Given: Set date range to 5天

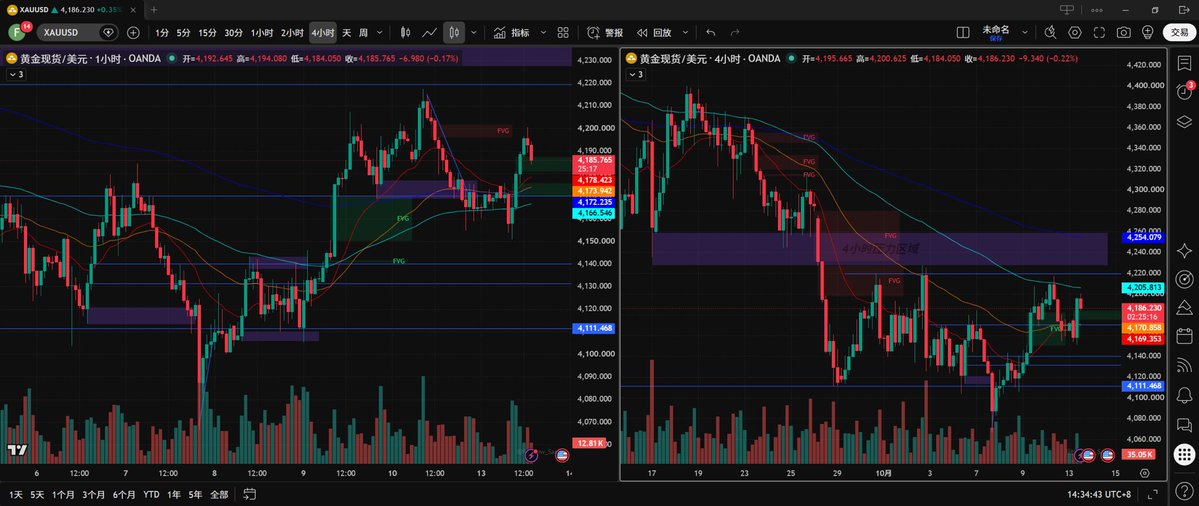Looking at the screenshot, I should click(37, 494).
